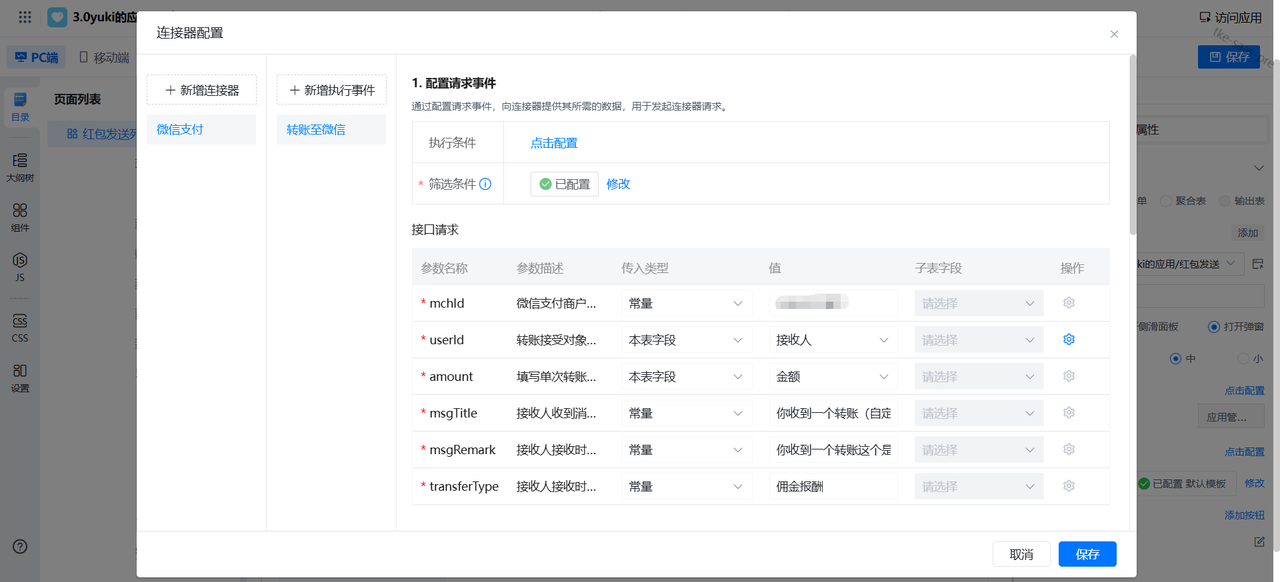Open the 大纲树 sidebar icon
The height and width of the screenshot is (582, 1280).
[x=20, y=166]
